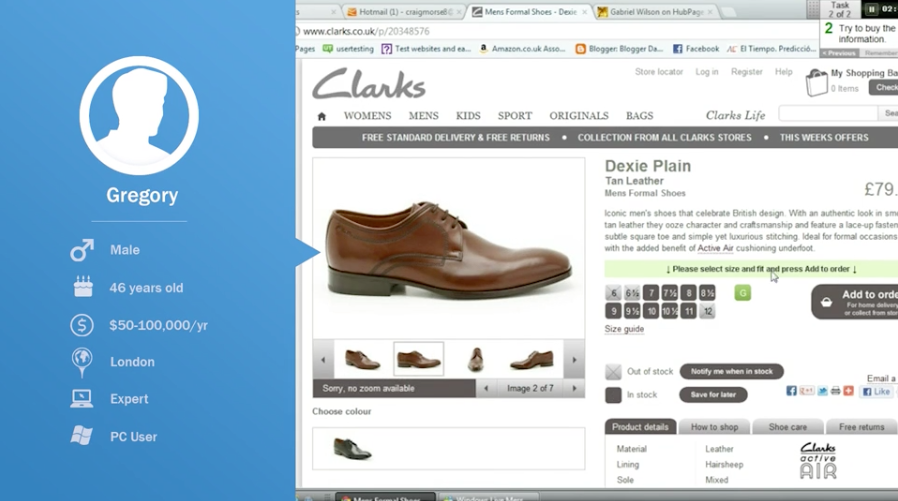898x501 pixels.
Task: Select shoe size 9
Action: pos(613,311)
